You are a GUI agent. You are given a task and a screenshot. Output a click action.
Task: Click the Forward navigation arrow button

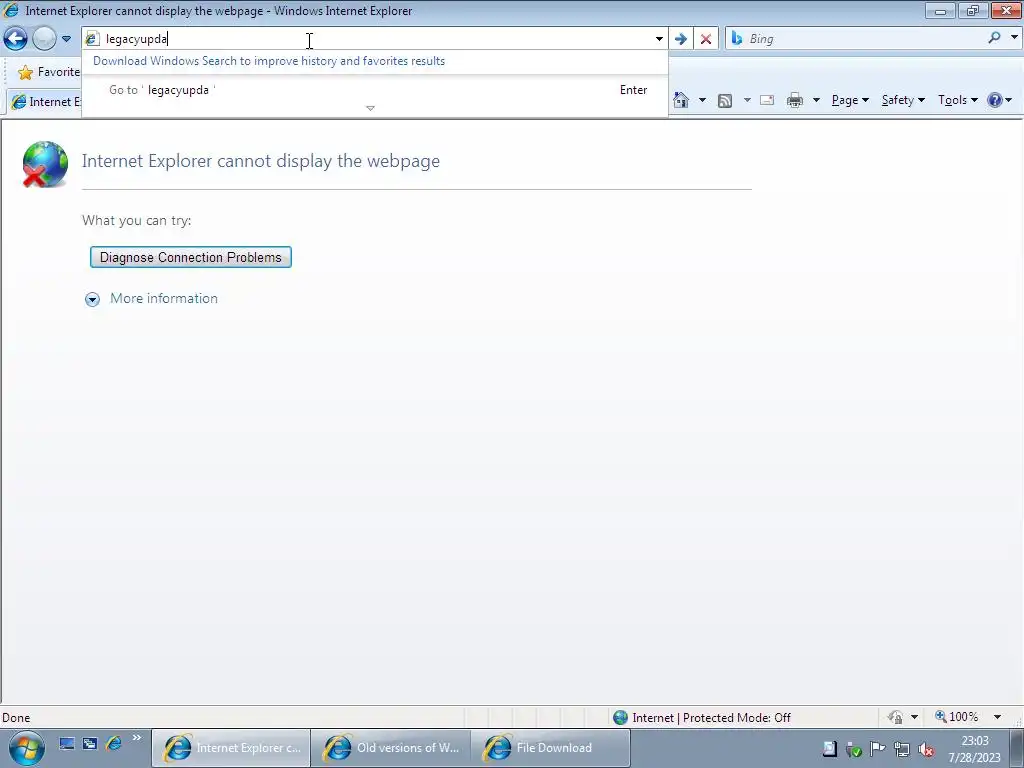(44, 39)
